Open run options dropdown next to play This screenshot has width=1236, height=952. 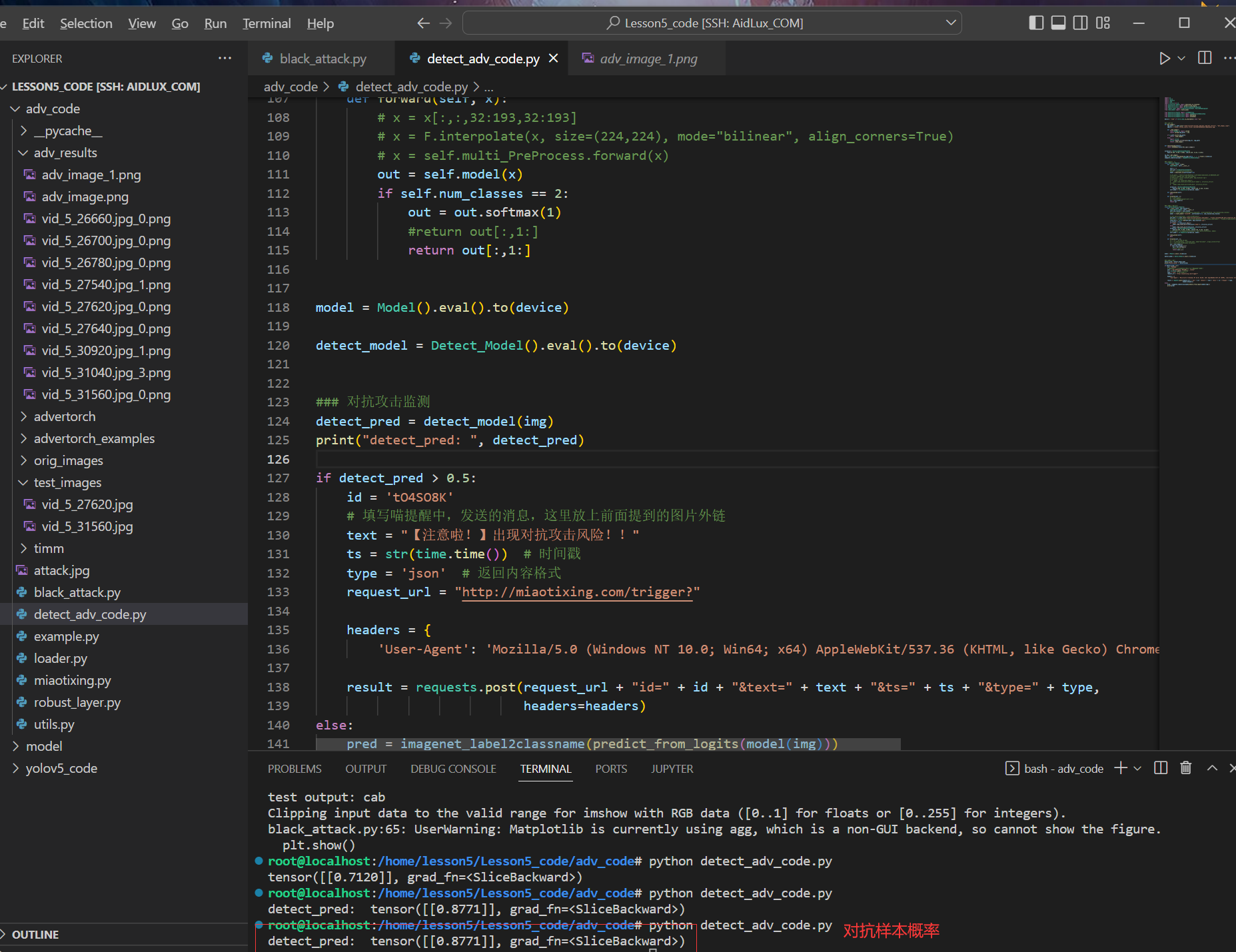(x=1181, y=59)
